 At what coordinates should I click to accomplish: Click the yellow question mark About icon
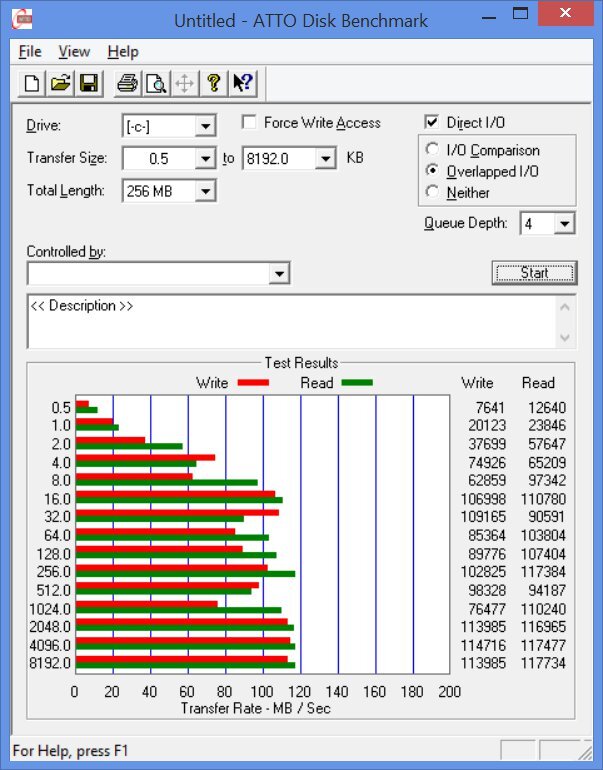pos(213,84)
